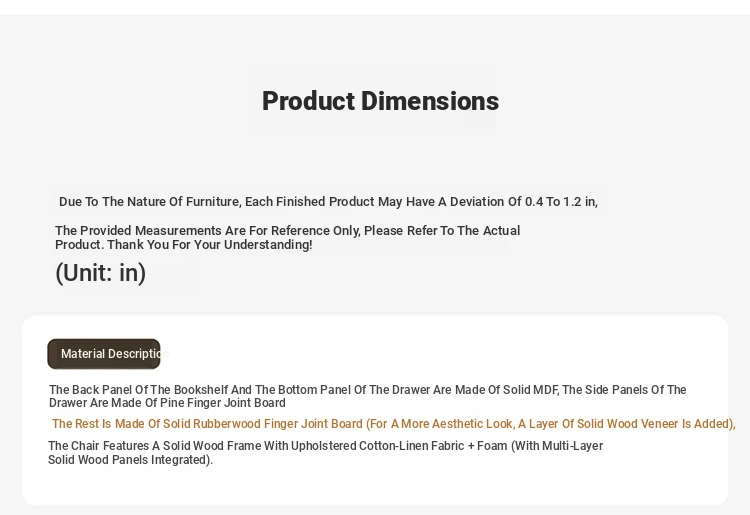750x515 pixels.
Task: Click the bookshelf back panel description line
Action: (x=367, y=390)
